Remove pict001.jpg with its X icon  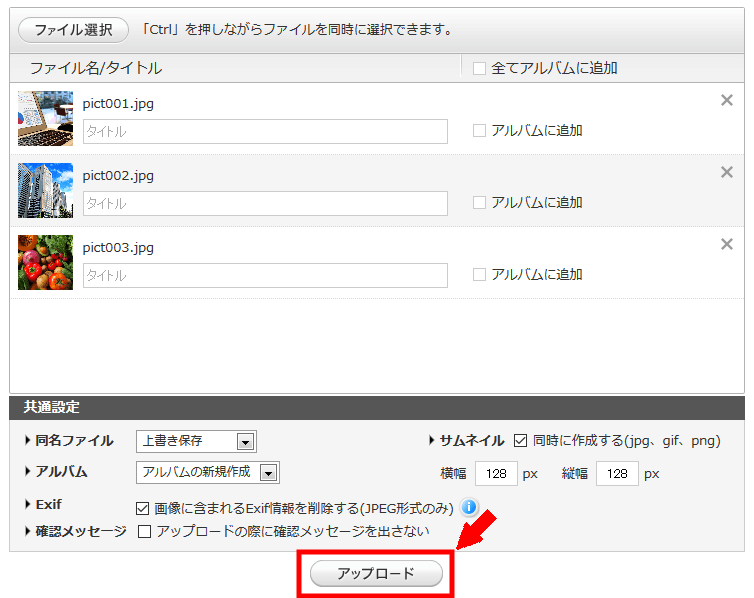click(727, 100)
